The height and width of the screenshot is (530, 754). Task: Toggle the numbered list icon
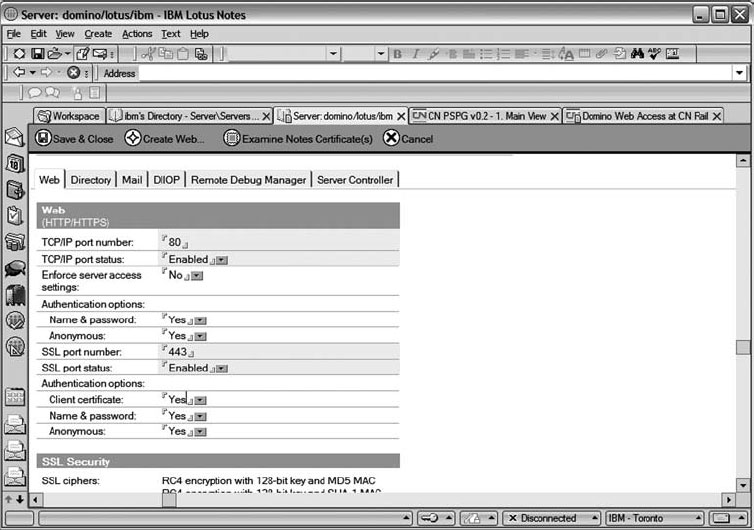(x=503, y=54)
